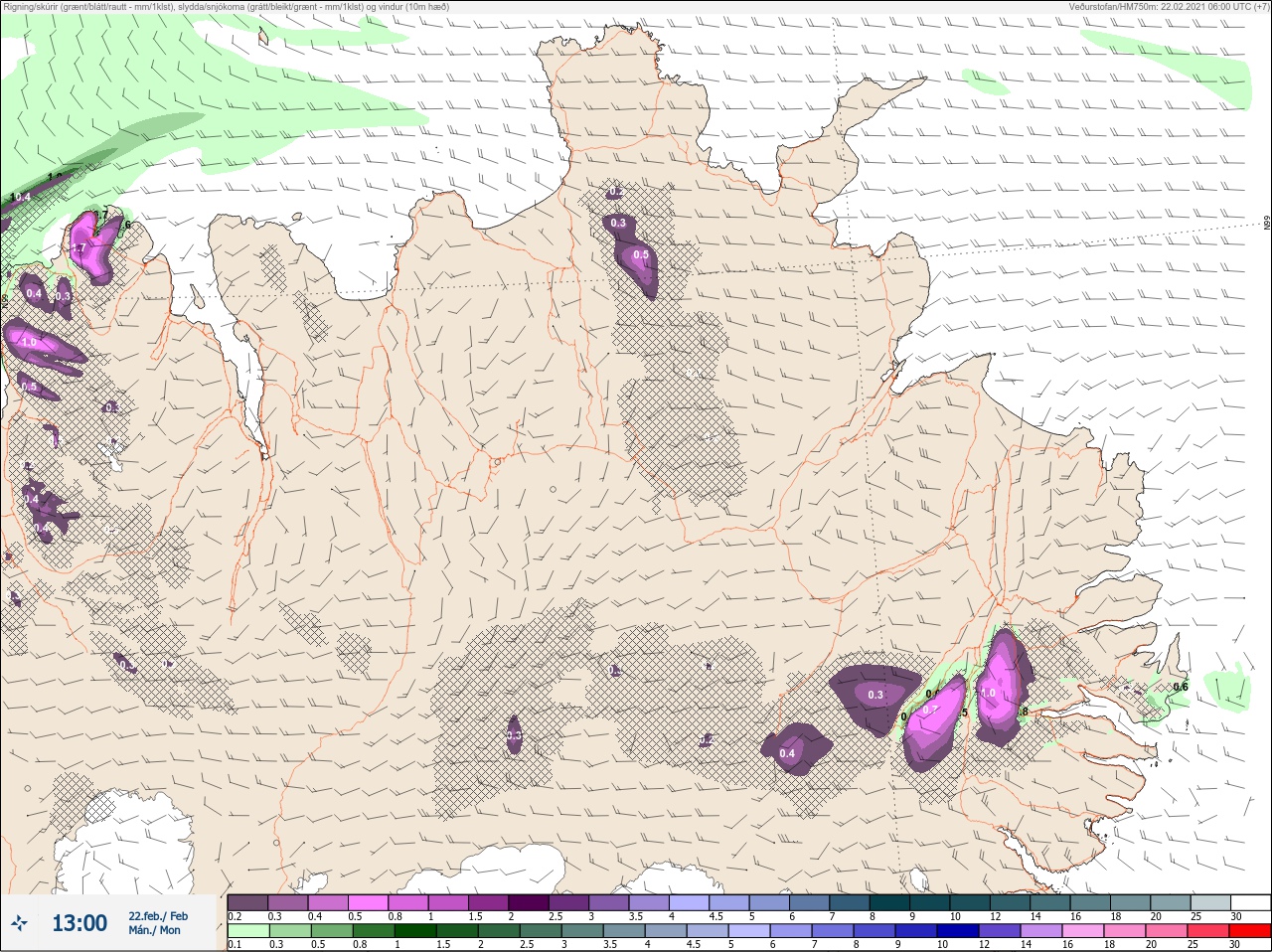Select the darkest purple 2 swatch in upper legend row
Image resolution: width=1272 pixels, height=952 pixels.
pyautogui.click(x=529, y=902)
